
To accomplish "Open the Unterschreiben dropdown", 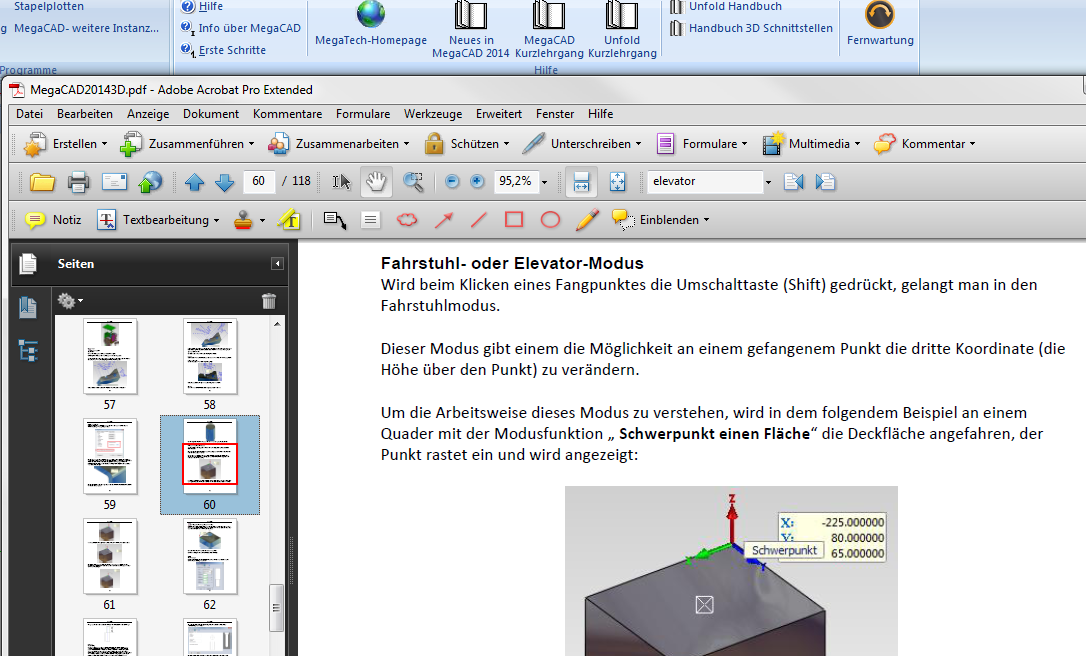I will coord(582,144).
